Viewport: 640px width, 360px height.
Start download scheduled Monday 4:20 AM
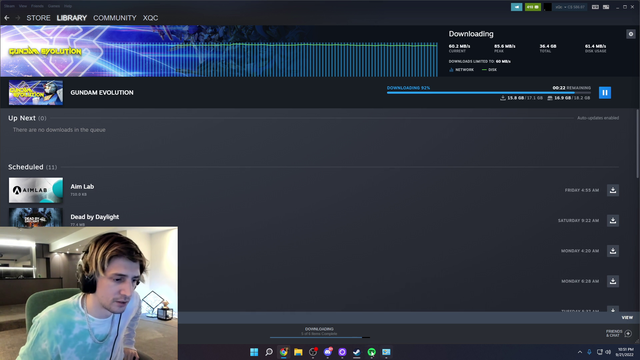click(x=613, y=251)
